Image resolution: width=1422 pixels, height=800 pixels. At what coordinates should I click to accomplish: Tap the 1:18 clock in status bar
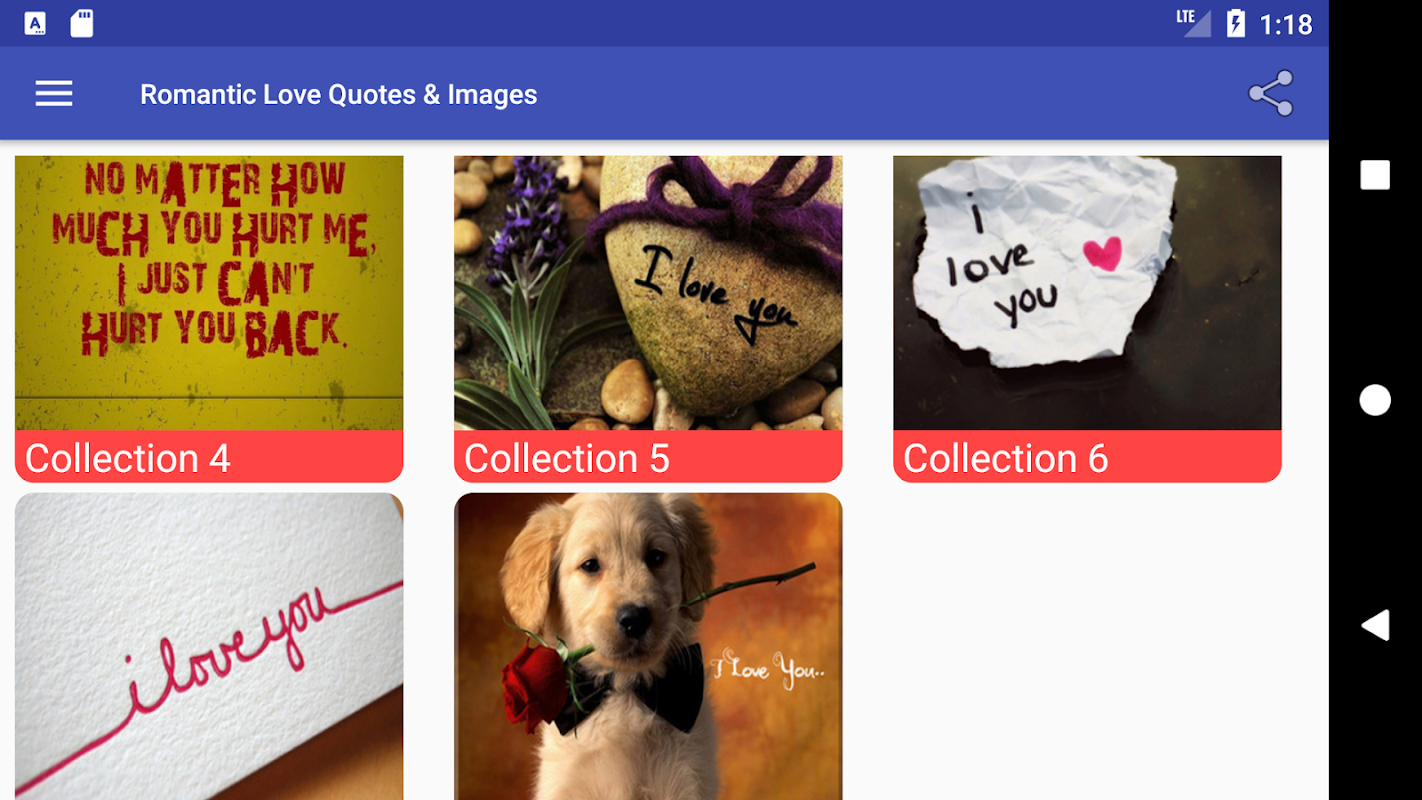coord(1285,24)
